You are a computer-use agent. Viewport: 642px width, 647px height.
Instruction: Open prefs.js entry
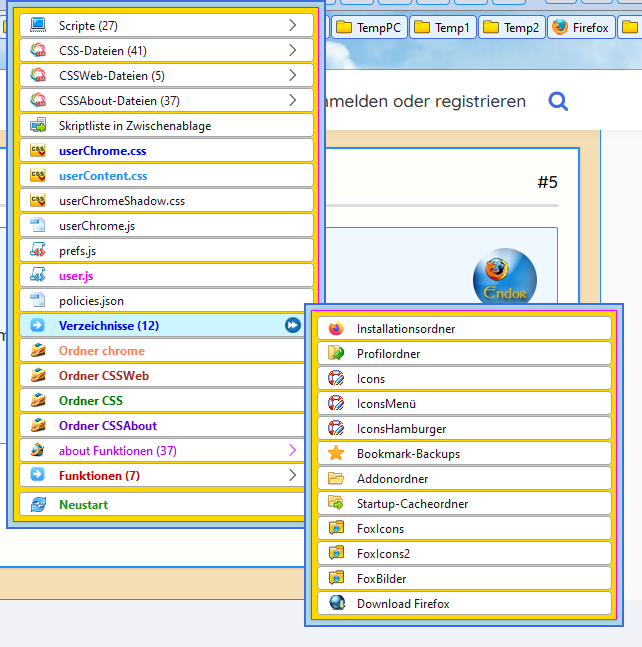point(166,250)
